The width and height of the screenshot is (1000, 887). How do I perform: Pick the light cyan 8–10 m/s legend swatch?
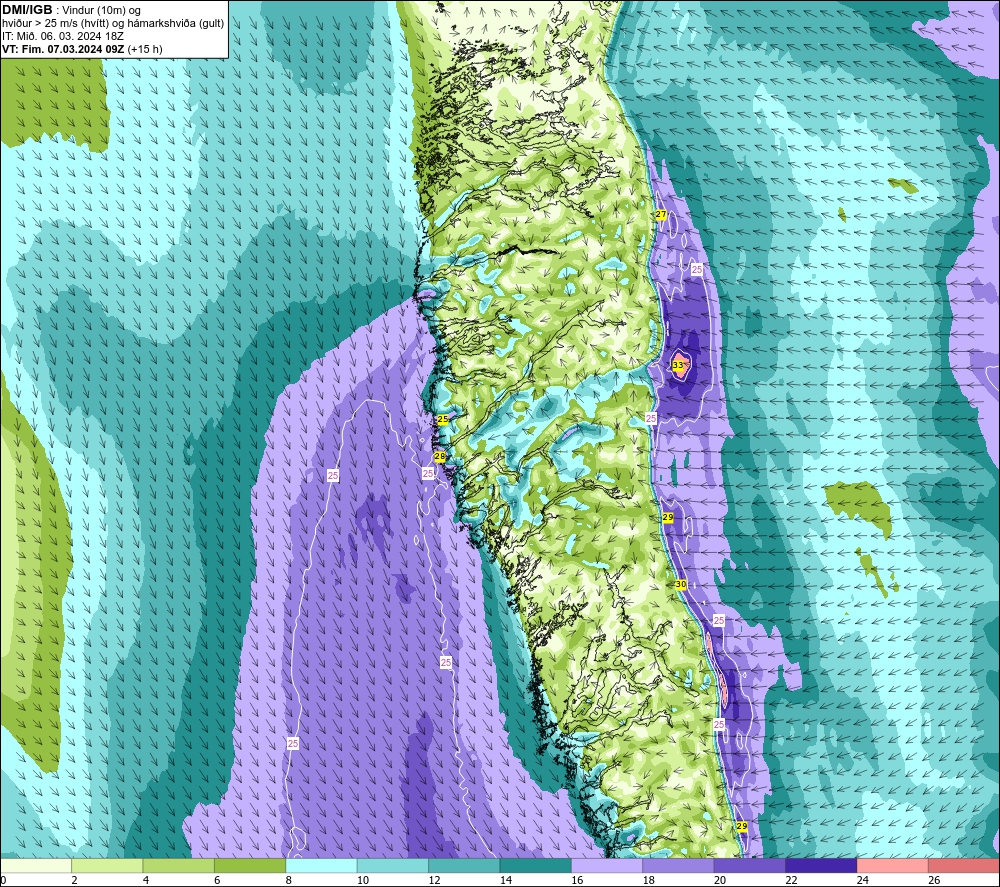[x=321, y=866]
